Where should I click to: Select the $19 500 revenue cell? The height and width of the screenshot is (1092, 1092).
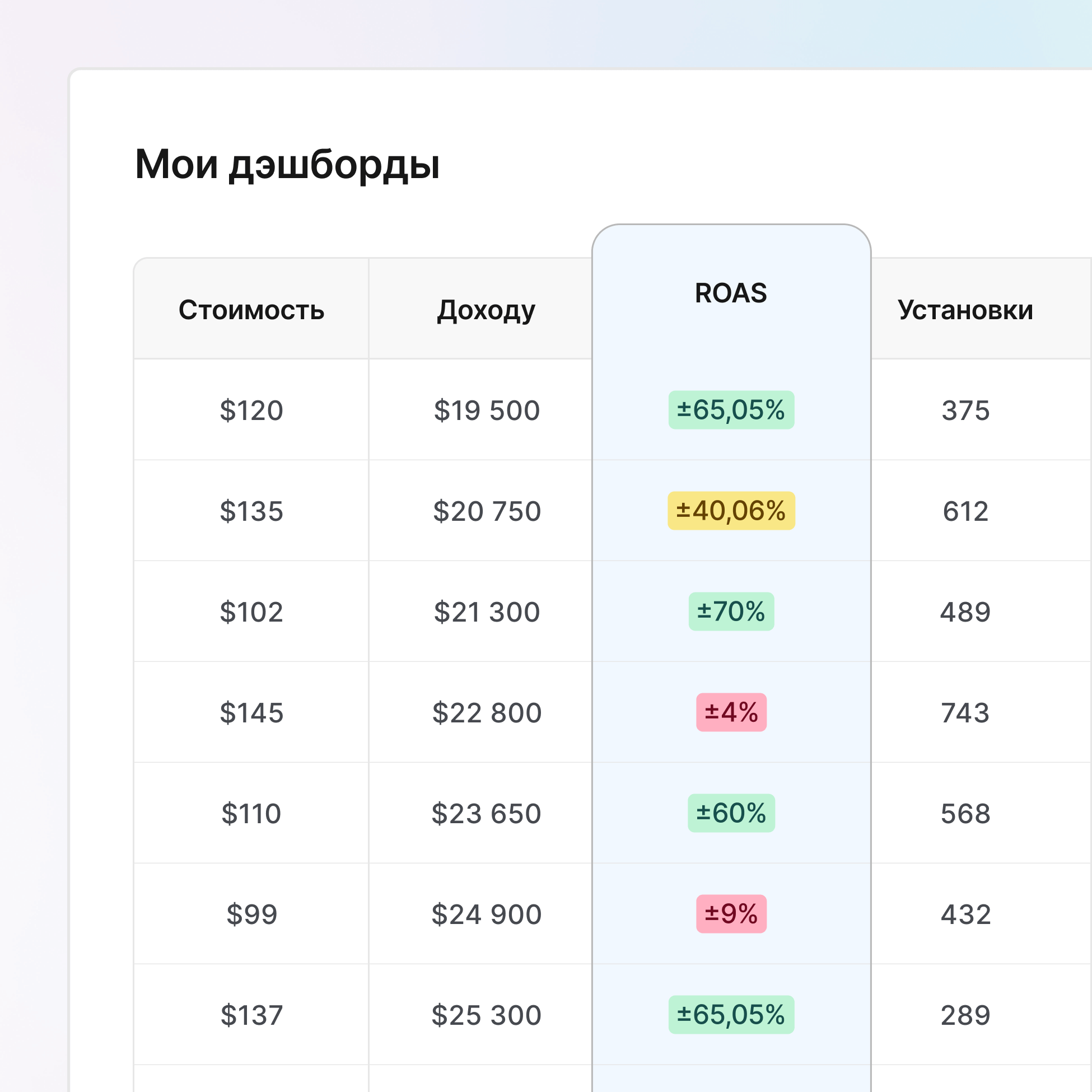[486, 410]
